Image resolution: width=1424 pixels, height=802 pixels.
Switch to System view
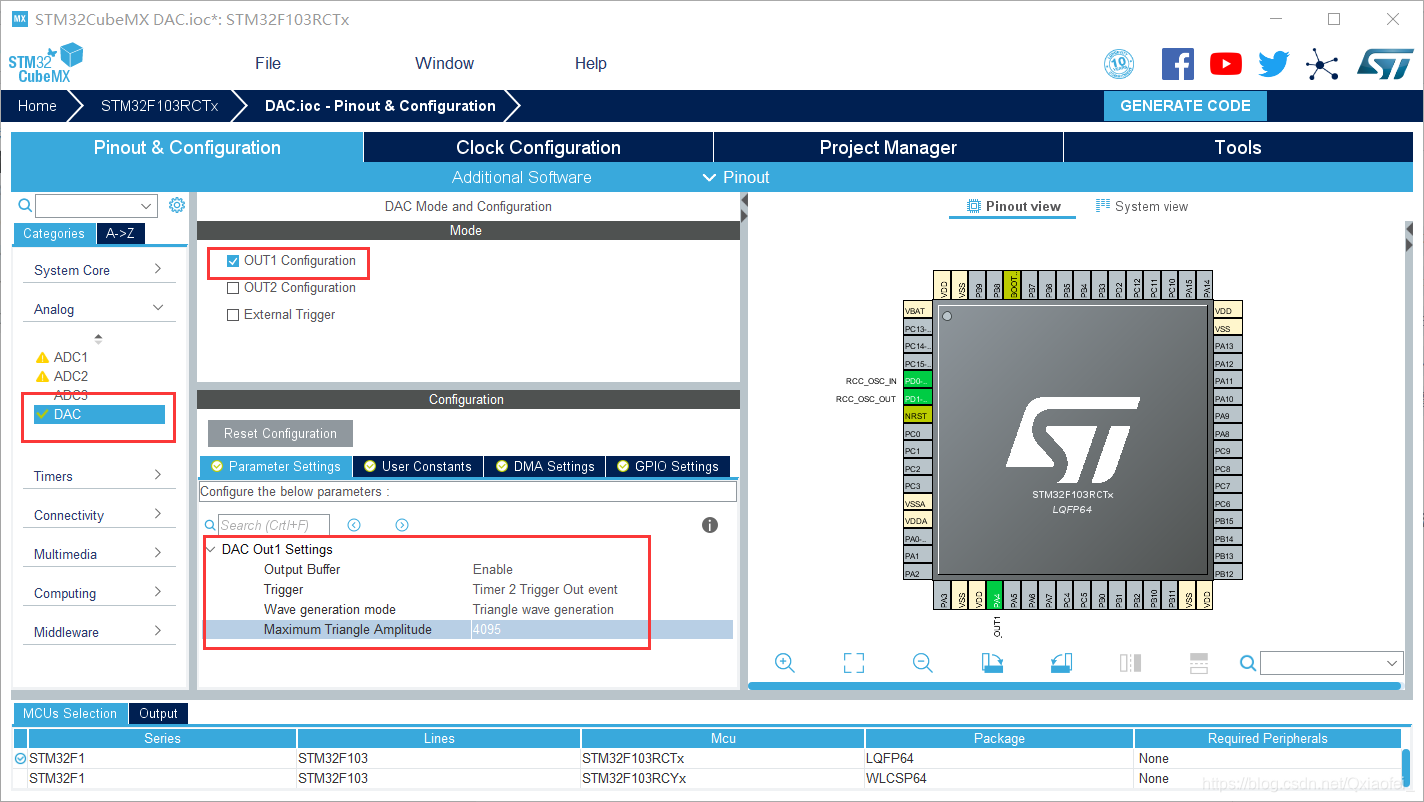click(1142, 206)
